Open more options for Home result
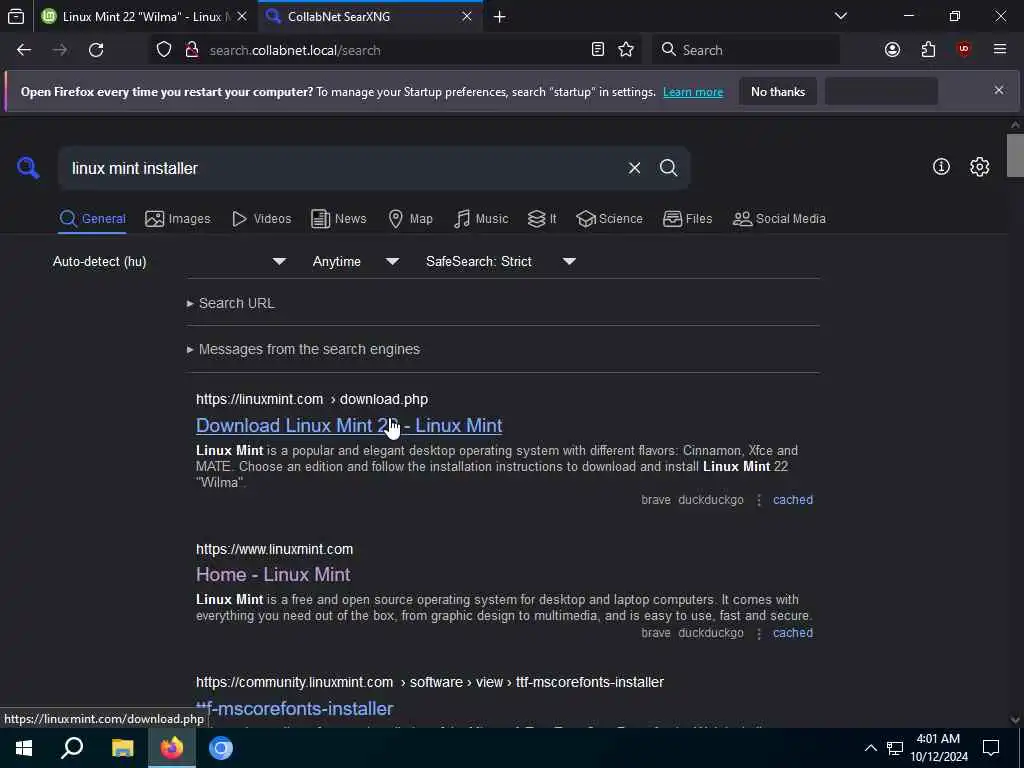This screenshot has width=1024, height=768. [x=758, y=633]
